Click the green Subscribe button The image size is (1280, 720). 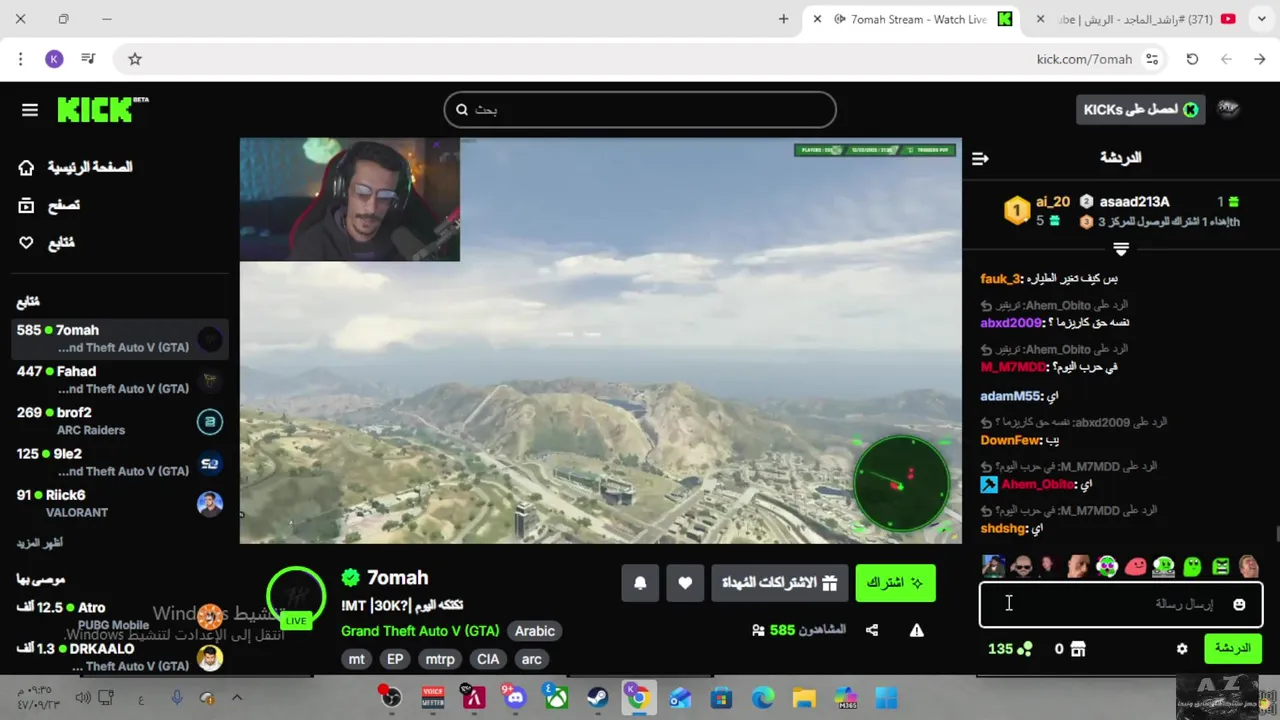tap(895, 583)
